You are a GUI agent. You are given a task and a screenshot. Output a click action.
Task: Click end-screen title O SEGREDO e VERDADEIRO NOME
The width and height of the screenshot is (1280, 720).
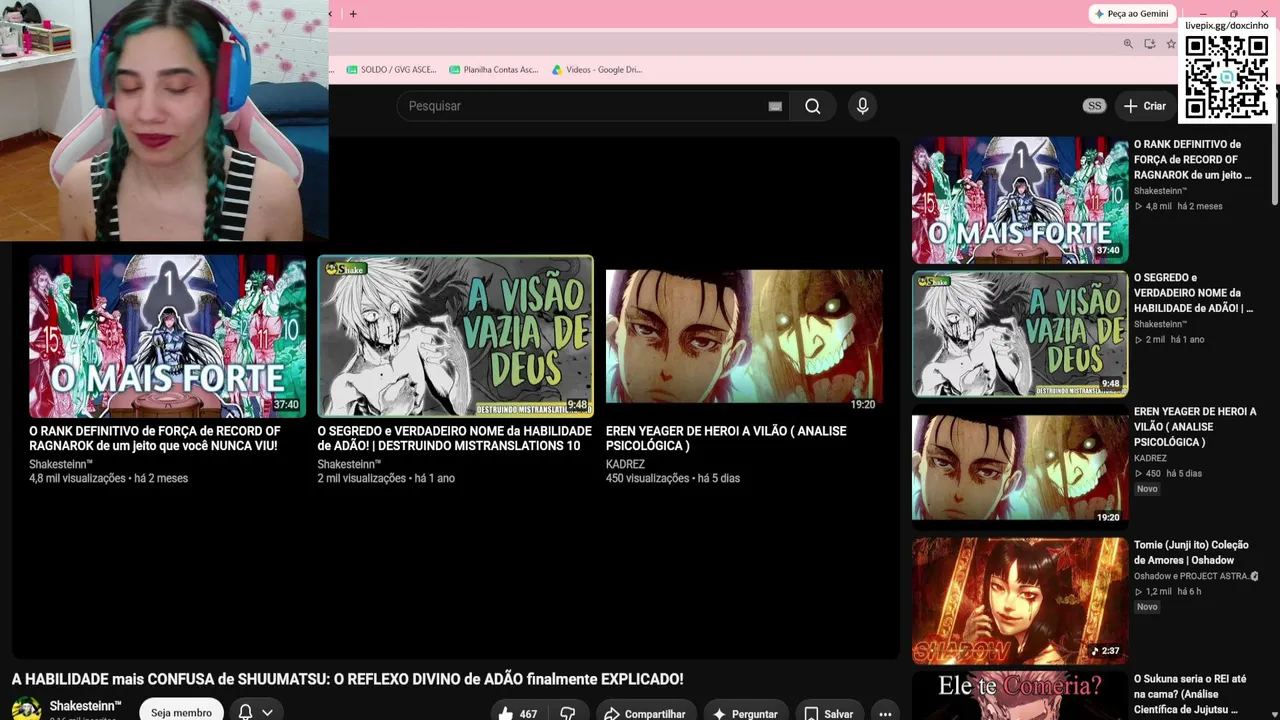tap(455, 438)
